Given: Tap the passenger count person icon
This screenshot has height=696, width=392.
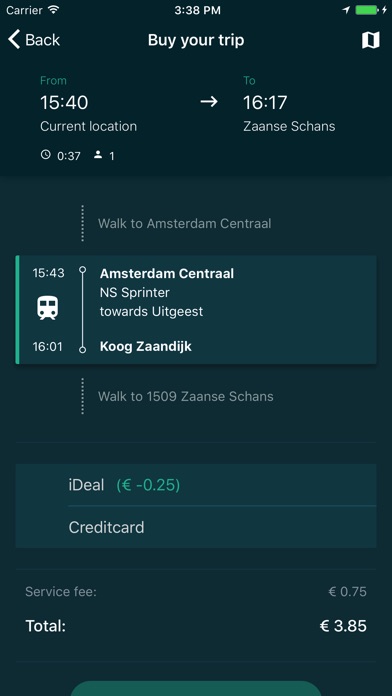Looking at the screenshot, I should click(x=98, y=155).
